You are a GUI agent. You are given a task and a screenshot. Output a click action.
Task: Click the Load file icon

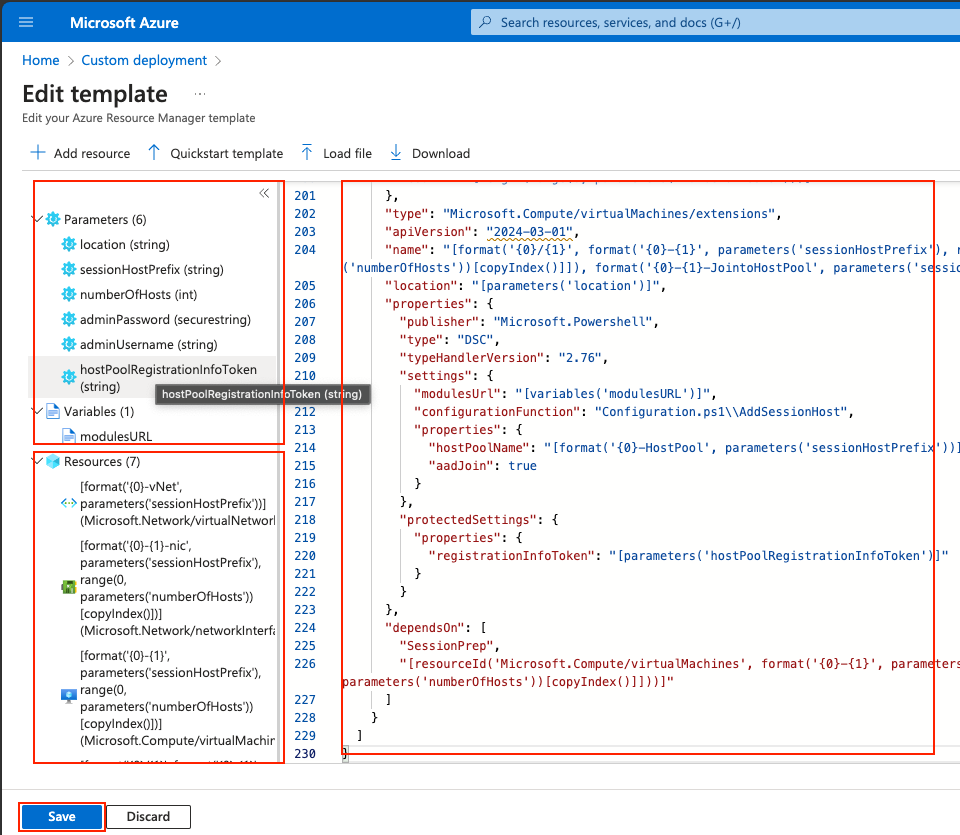pyautogui.click(x=307, y=153)
